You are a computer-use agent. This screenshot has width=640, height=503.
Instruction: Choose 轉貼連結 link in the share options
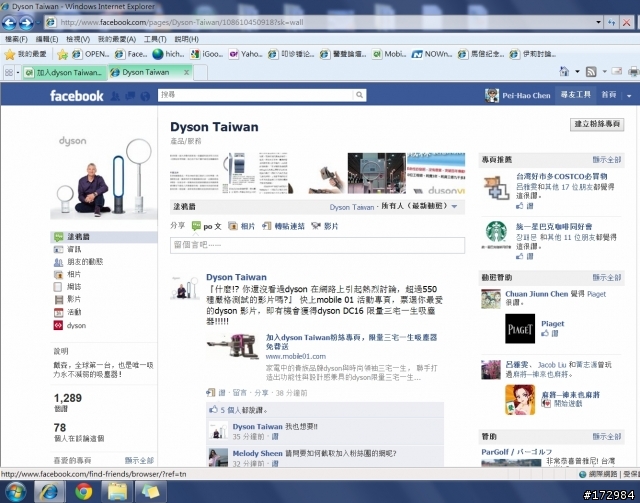coord(283,226)
